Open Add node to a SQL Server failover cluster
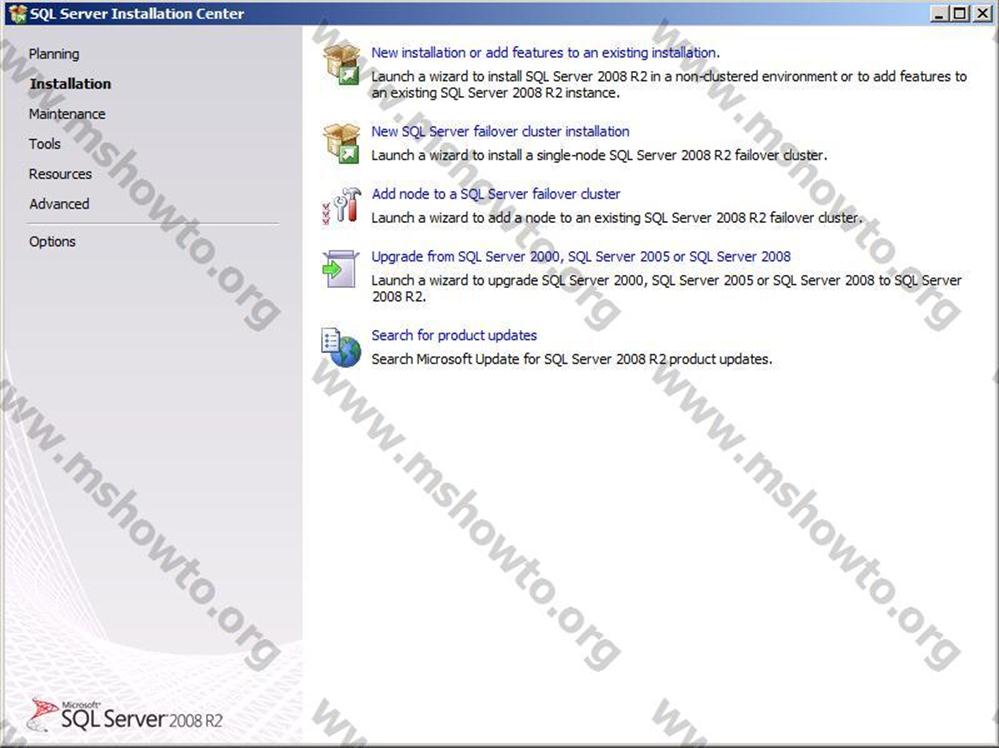Viewport: 999px width, 748px height. click(x=496, y=194)
